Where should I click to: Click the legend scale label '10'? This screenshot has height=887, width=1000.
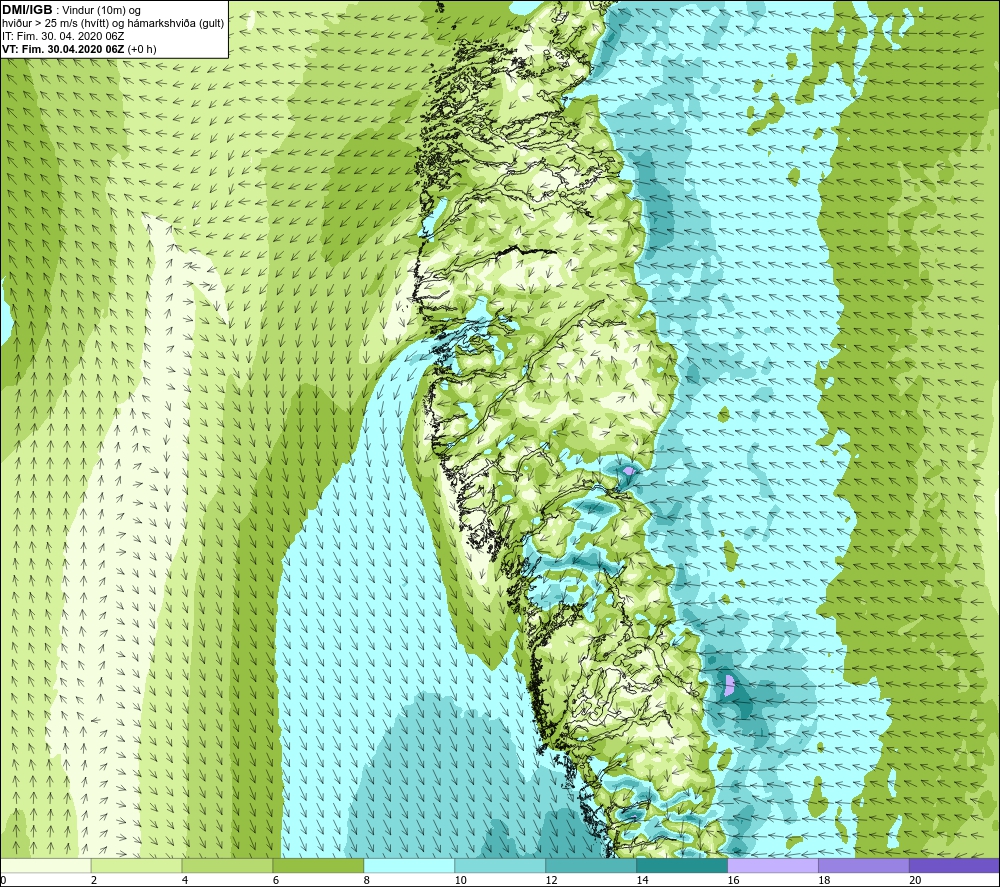pos(460,880)
